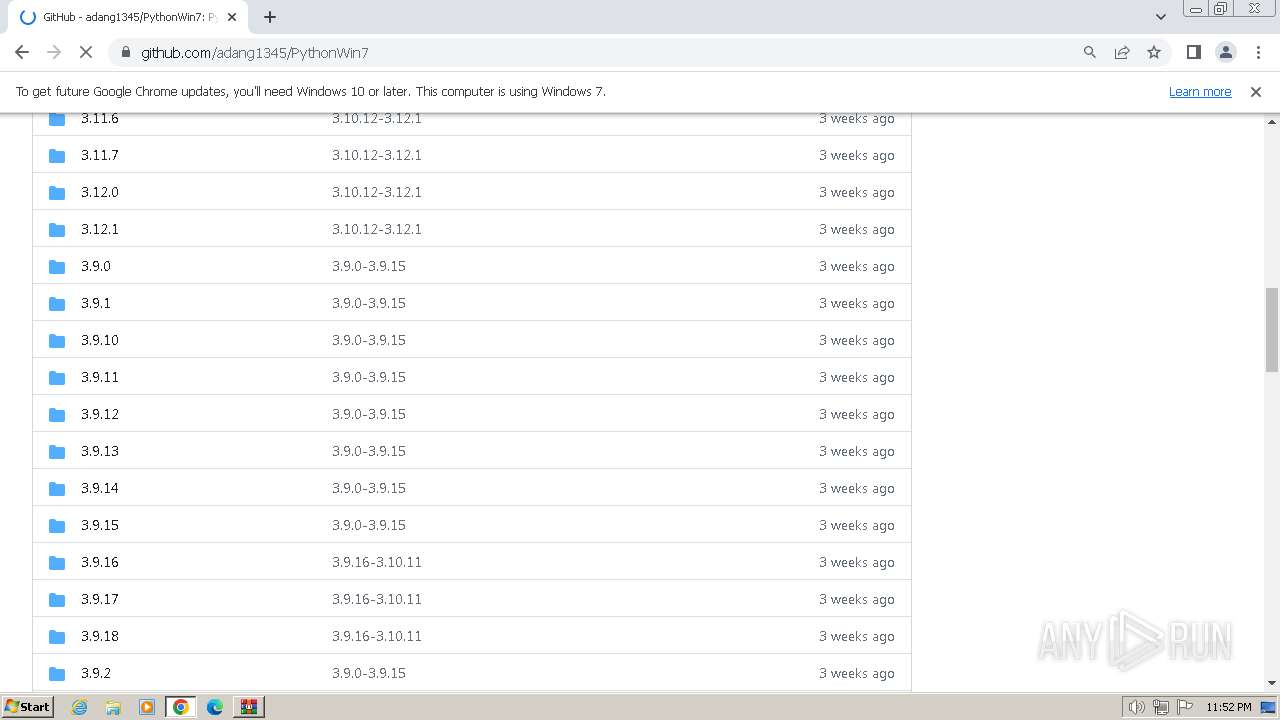The image size is (1280, 720).
Task: Launch Internet Explorer from taskbar
Action: click(x=80, y=707)
